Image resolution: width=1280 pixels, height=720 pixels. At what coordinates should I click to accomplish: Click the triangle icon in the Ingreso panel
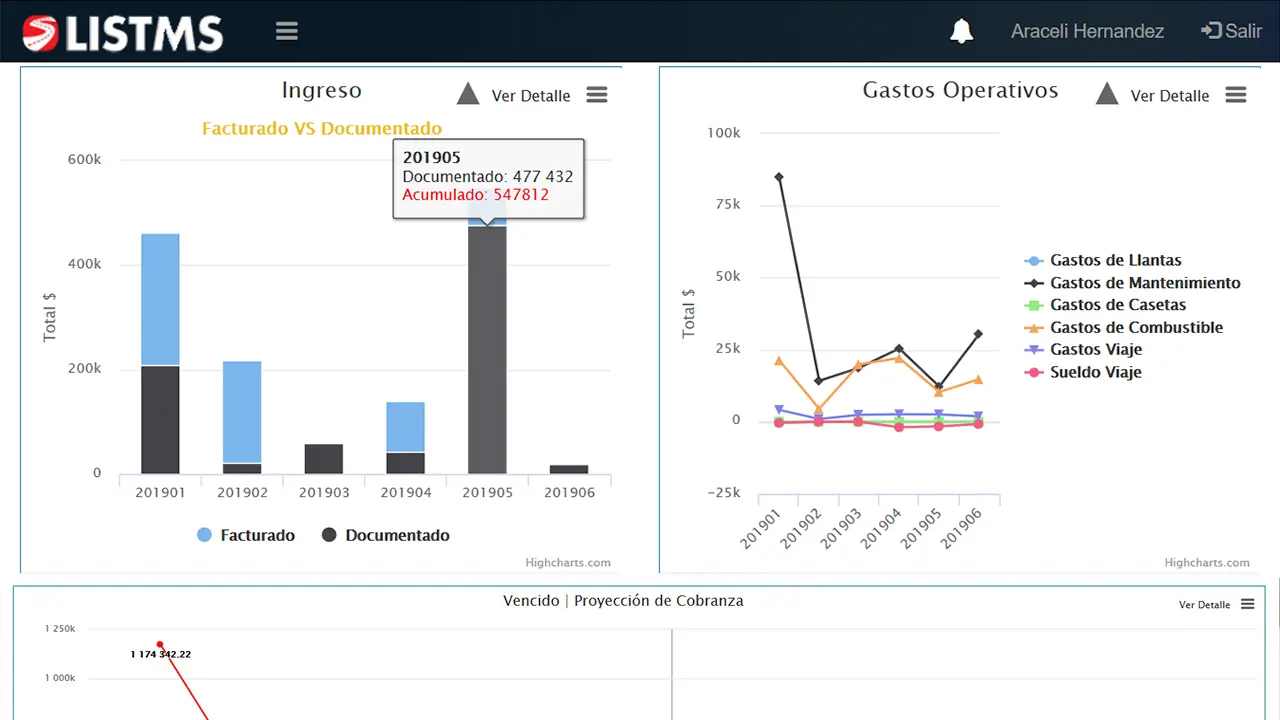pos(468,95)
